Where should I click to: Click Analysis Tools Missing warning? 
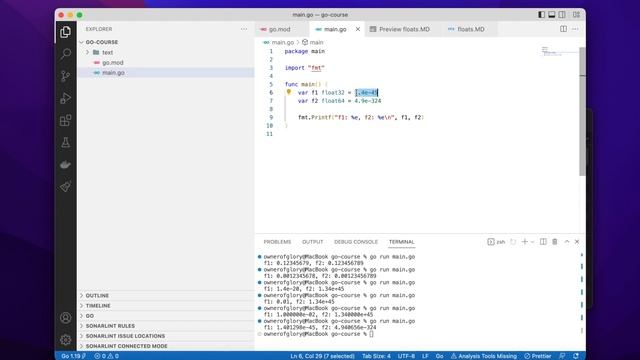click(x=484, y=356)
